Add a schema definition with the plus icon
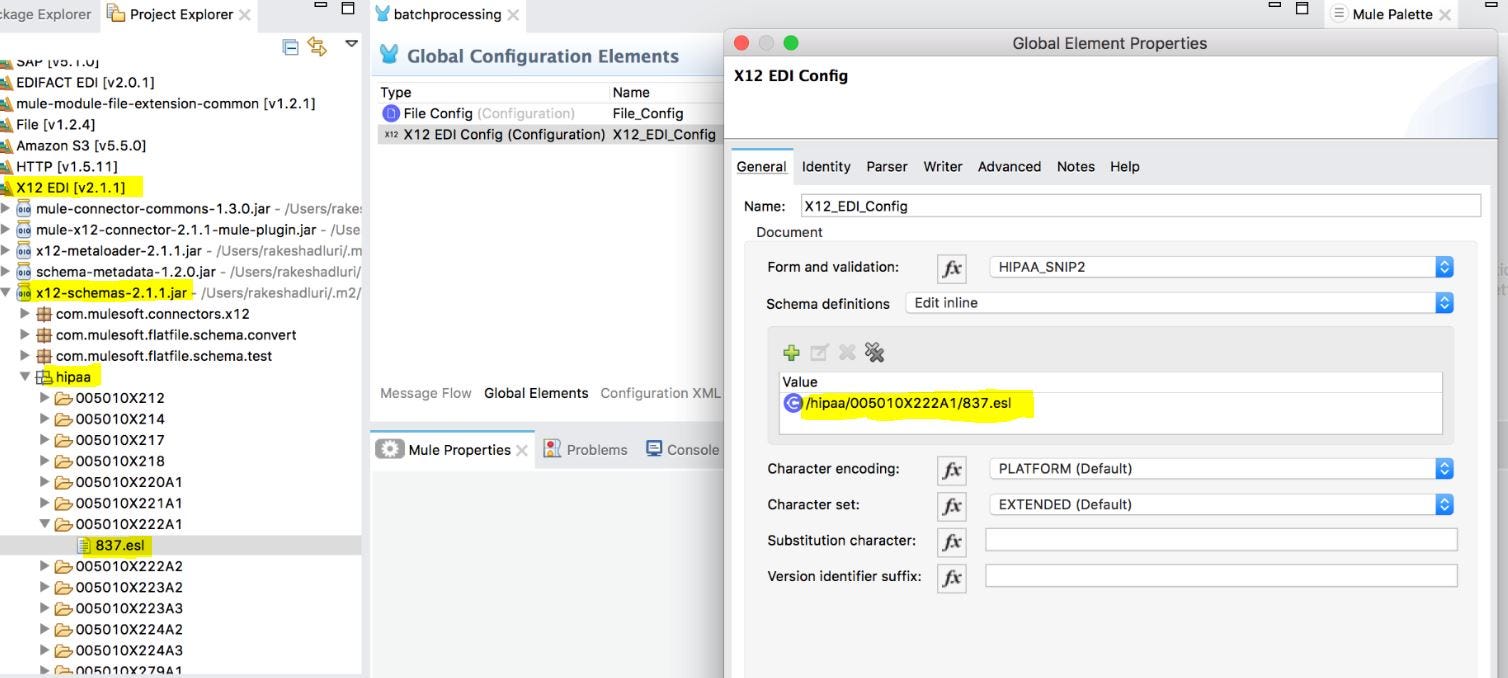Screen dimensions: 1508x678 click(x=791, y=352)
